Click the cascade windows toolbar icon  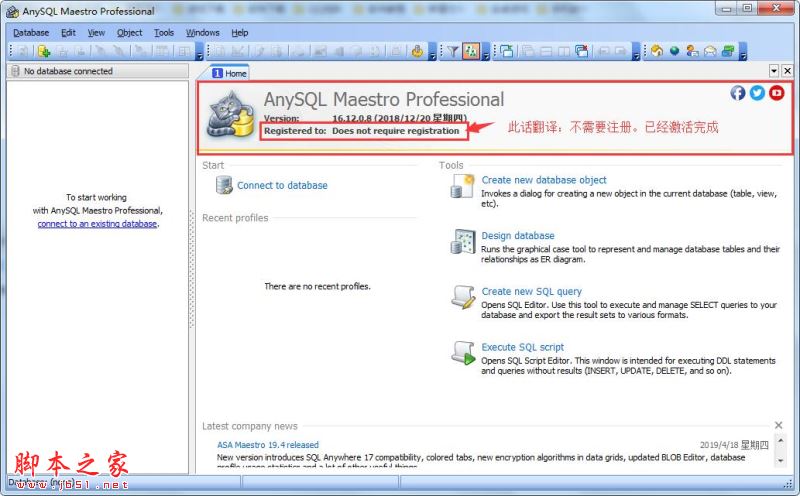[528, 51]
